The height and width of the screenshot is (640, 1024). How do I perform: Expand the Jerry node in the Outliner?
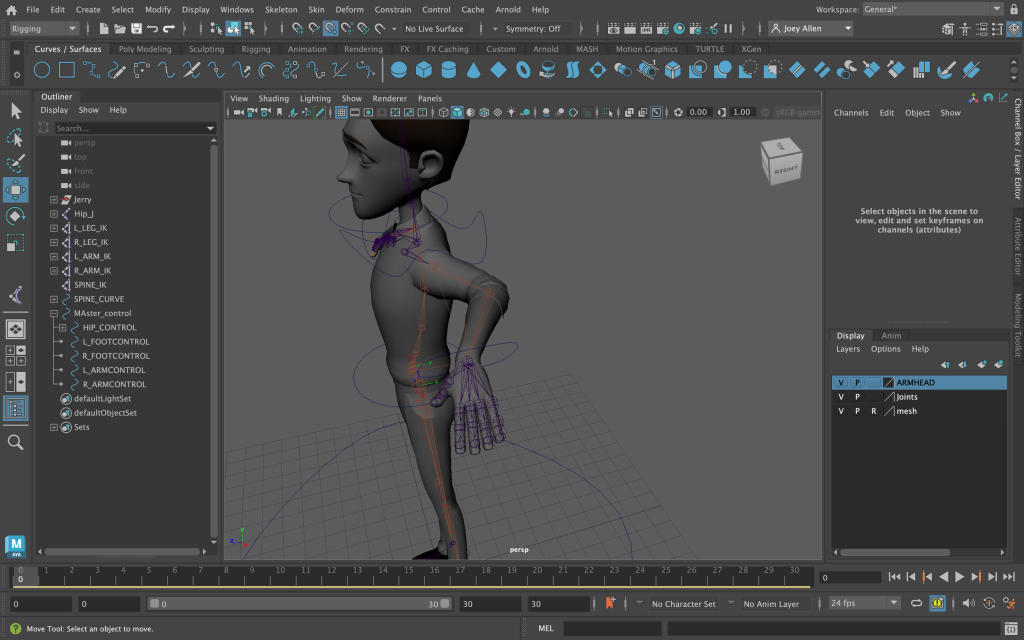tap(54, 200)
